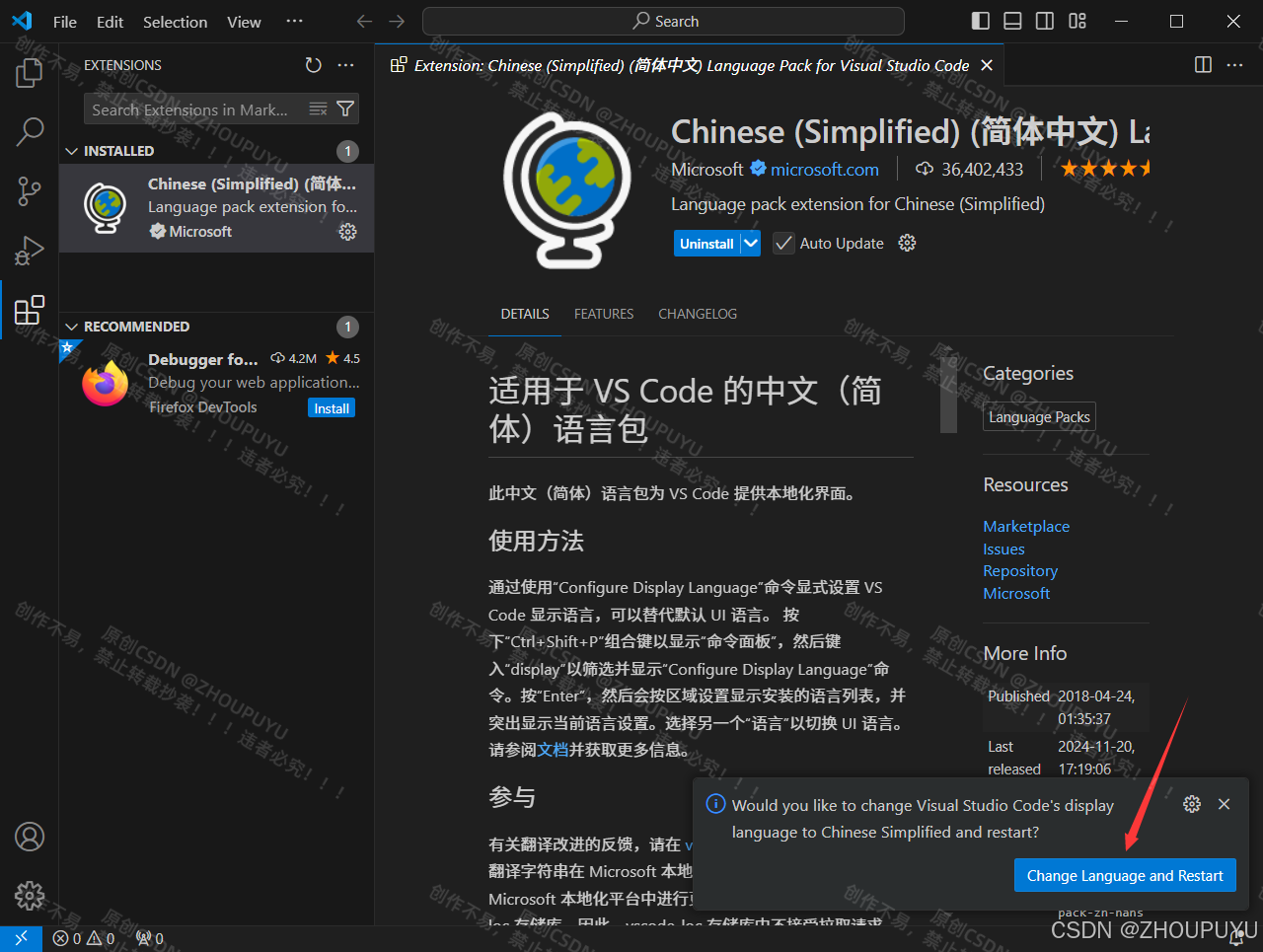Open notifications bell in status bar

(x=1236, y=938)
